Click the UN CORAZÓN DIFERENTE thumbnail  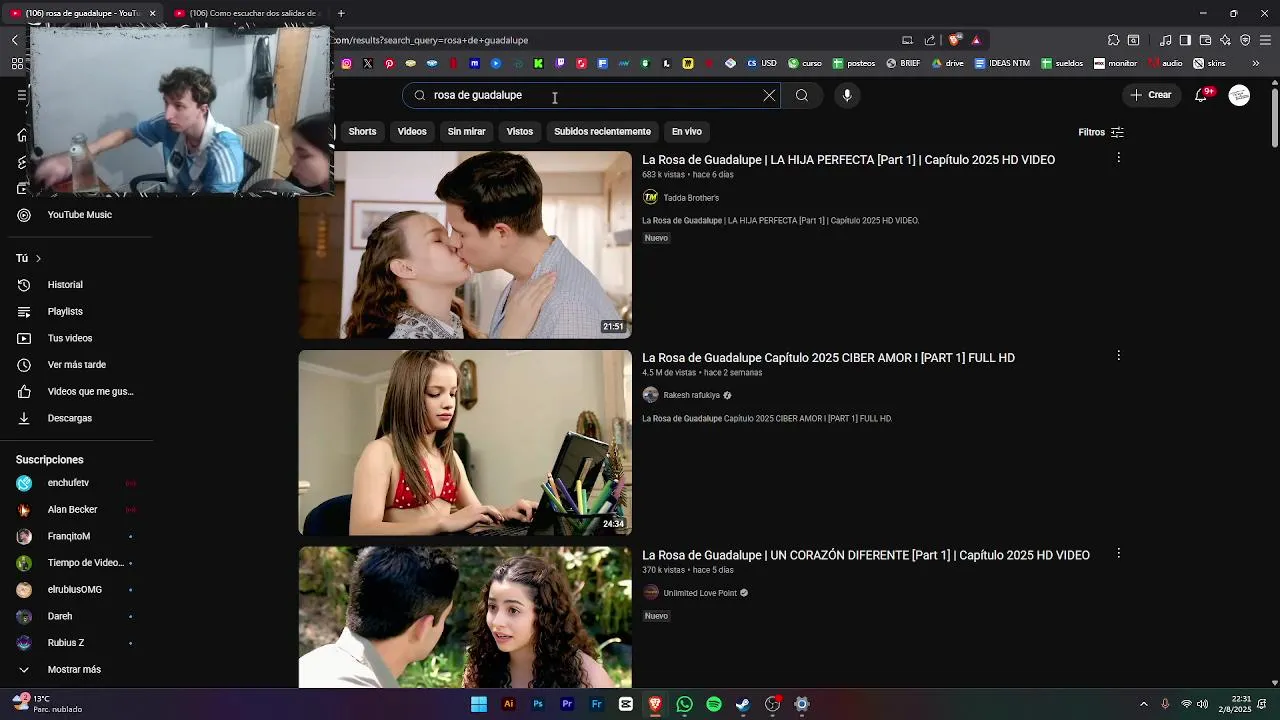coord(465,617)
